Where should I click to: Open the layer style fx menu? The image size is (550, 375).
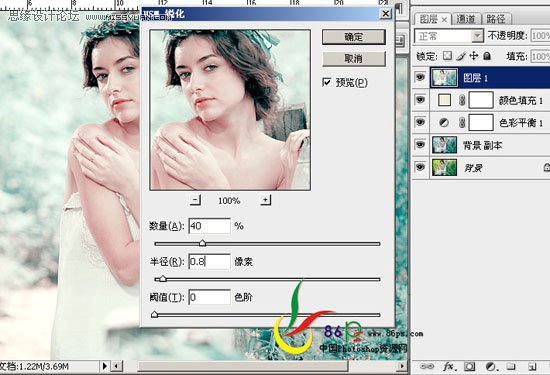pyautogui.click(x=450, y=367)
